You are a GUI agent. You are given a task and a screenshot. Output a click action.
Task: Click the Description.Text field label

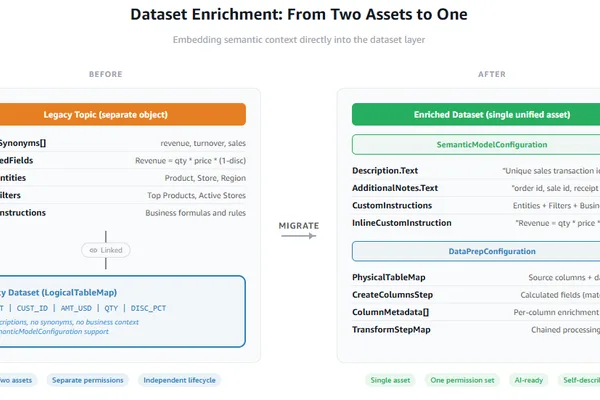385,171
